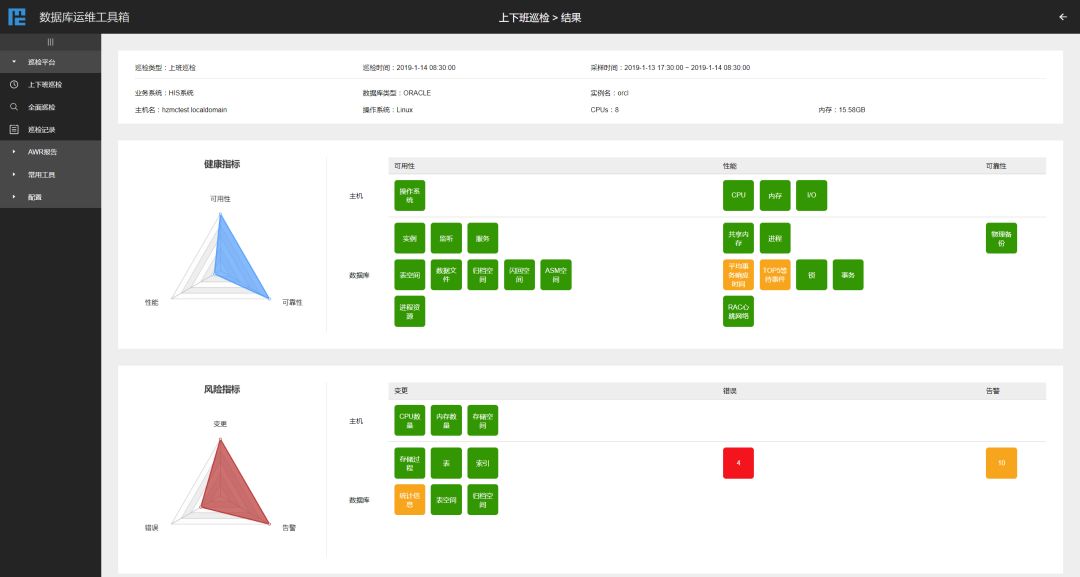The height and width of the screenshot is (577, 1080).
Task: Open the CPU数量 change tile
Action: (409, 421)
